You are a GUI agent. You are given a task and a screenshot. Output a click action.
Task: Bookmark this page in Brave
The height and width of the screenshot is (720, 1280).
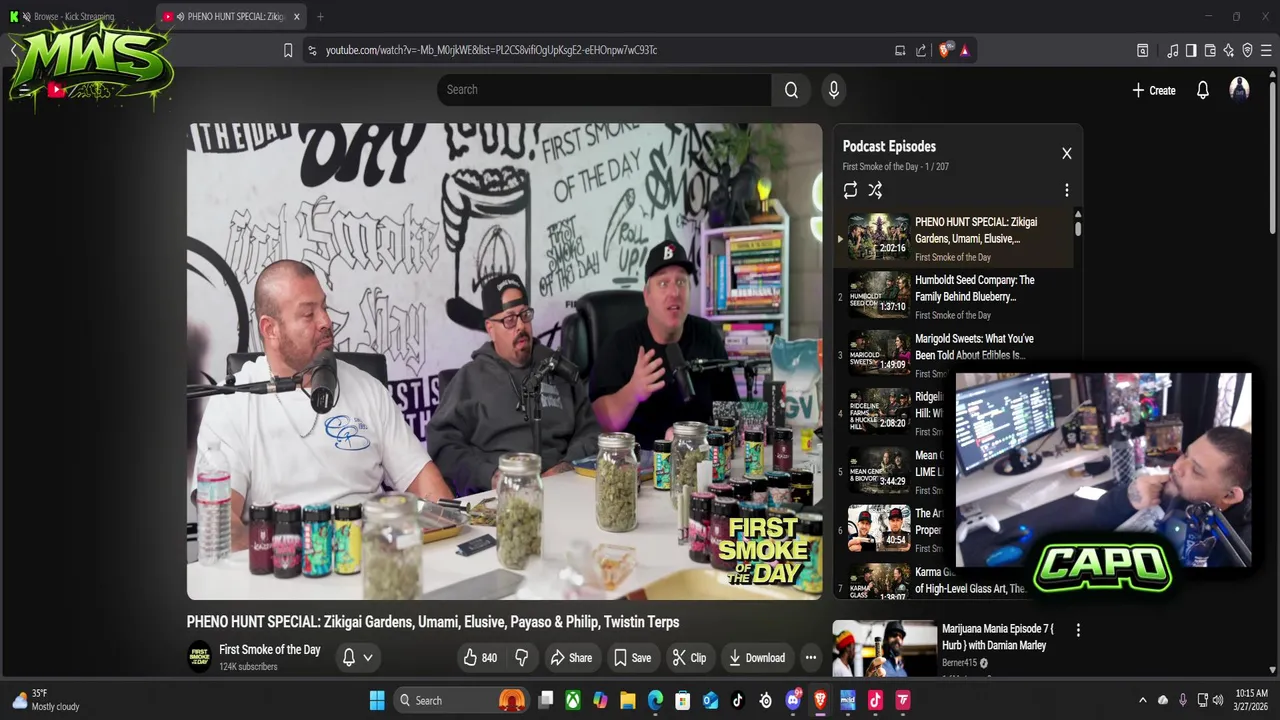[x=288, y=50]
